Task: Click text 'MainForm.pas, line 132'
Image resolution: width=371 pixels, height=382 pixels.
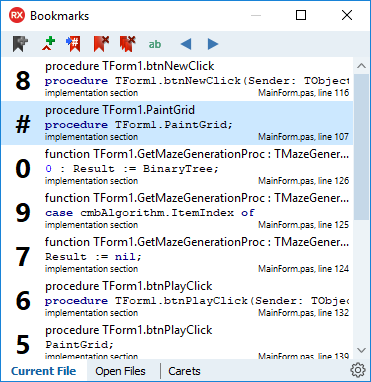Action: pos(304,313)
